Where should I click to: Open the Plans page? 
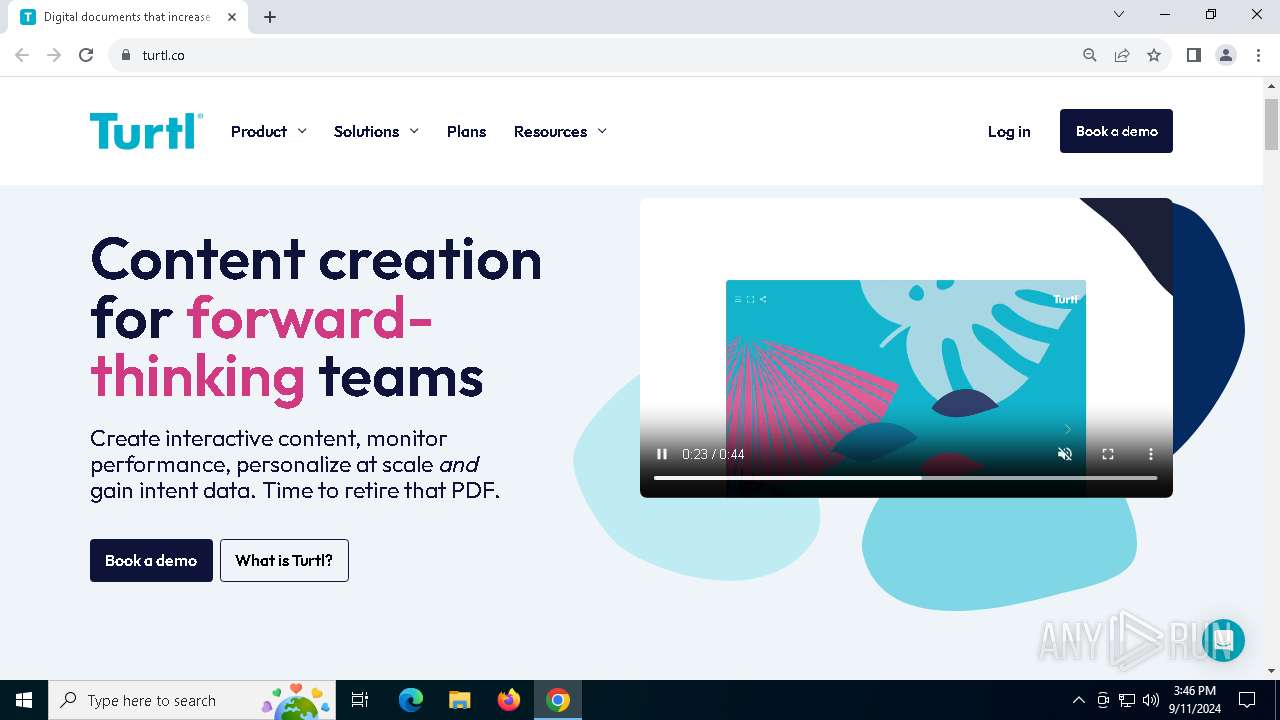[466, 131]
